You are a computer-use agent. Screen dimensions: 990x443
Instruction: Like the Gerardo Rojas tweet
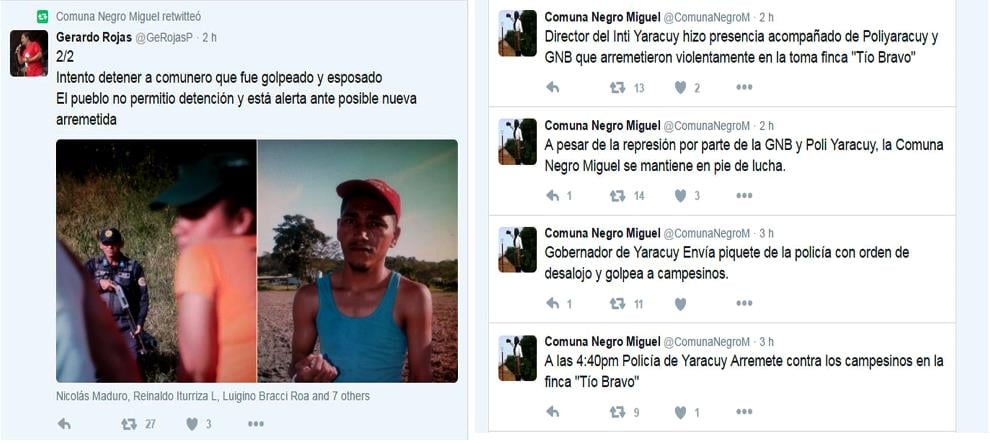[x=192, y=424]
